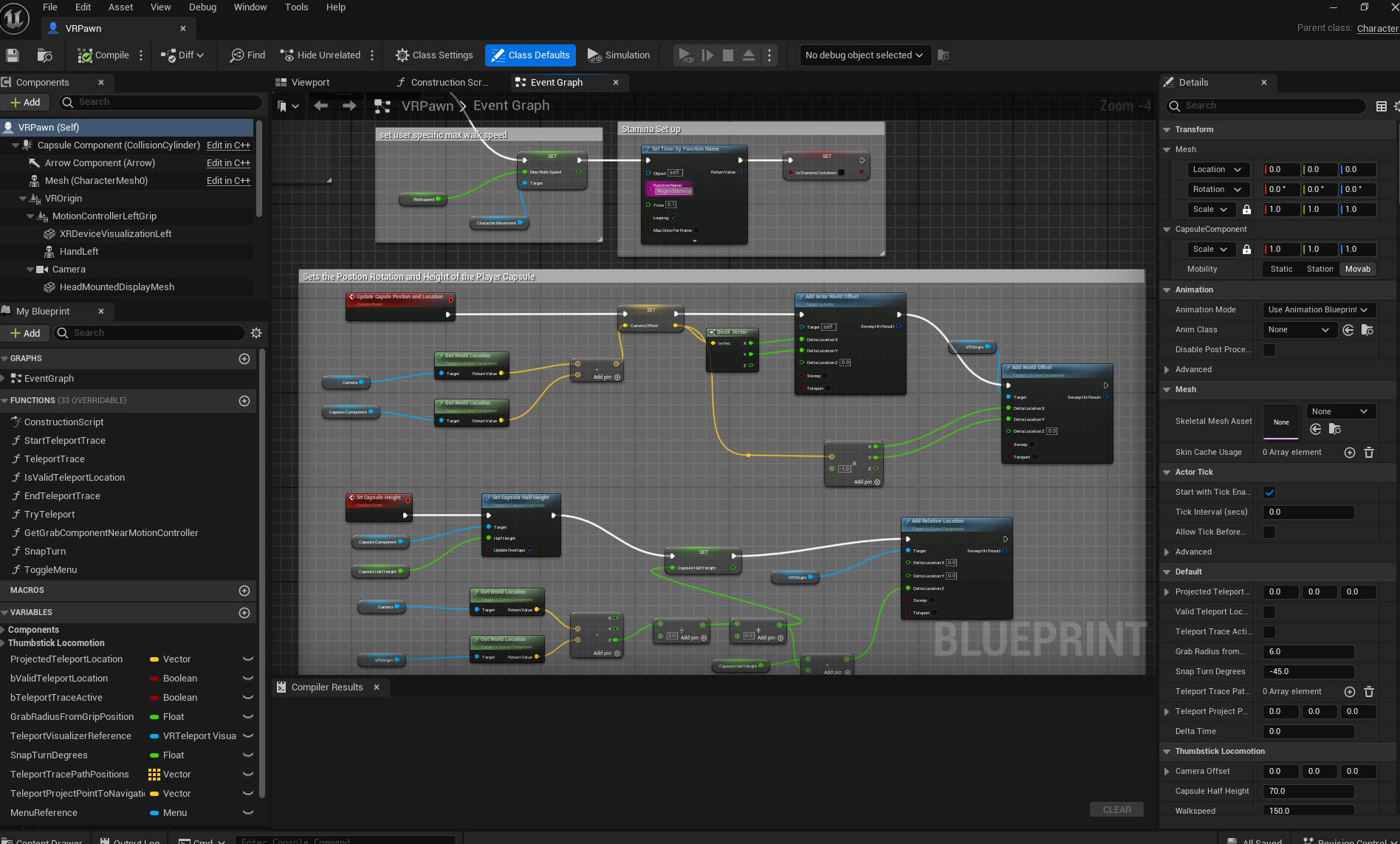This screenshot has width=1400, height=844.
Task: Toggle Valid Teleport Location checkbox
Action: coord(1269,612)
